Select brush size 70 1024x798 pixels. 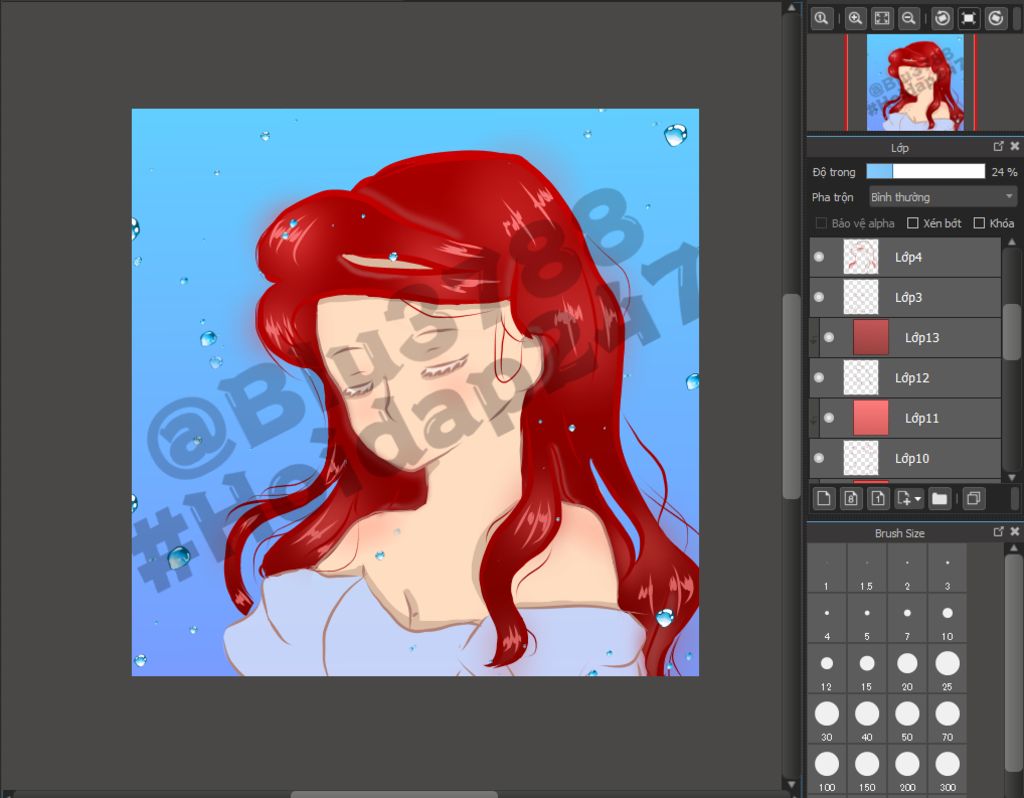(x=947, y=720)
